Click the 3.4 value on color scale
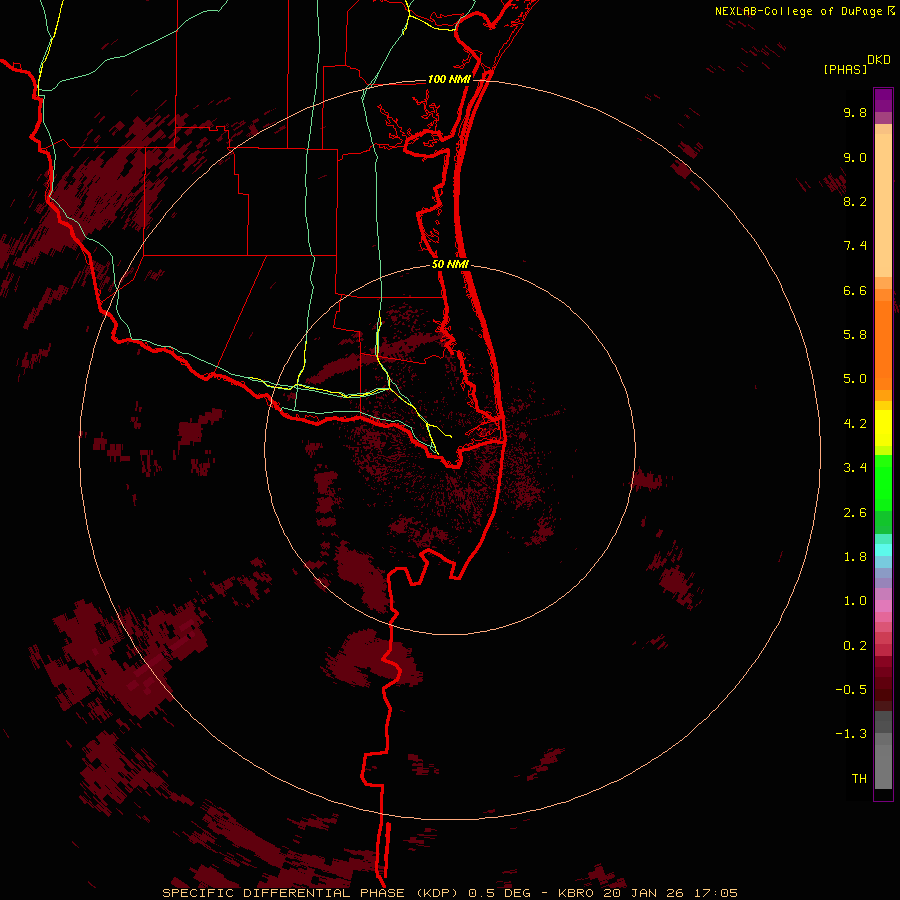The height and width of the screenshot is (900, 900). click(855, 468)
